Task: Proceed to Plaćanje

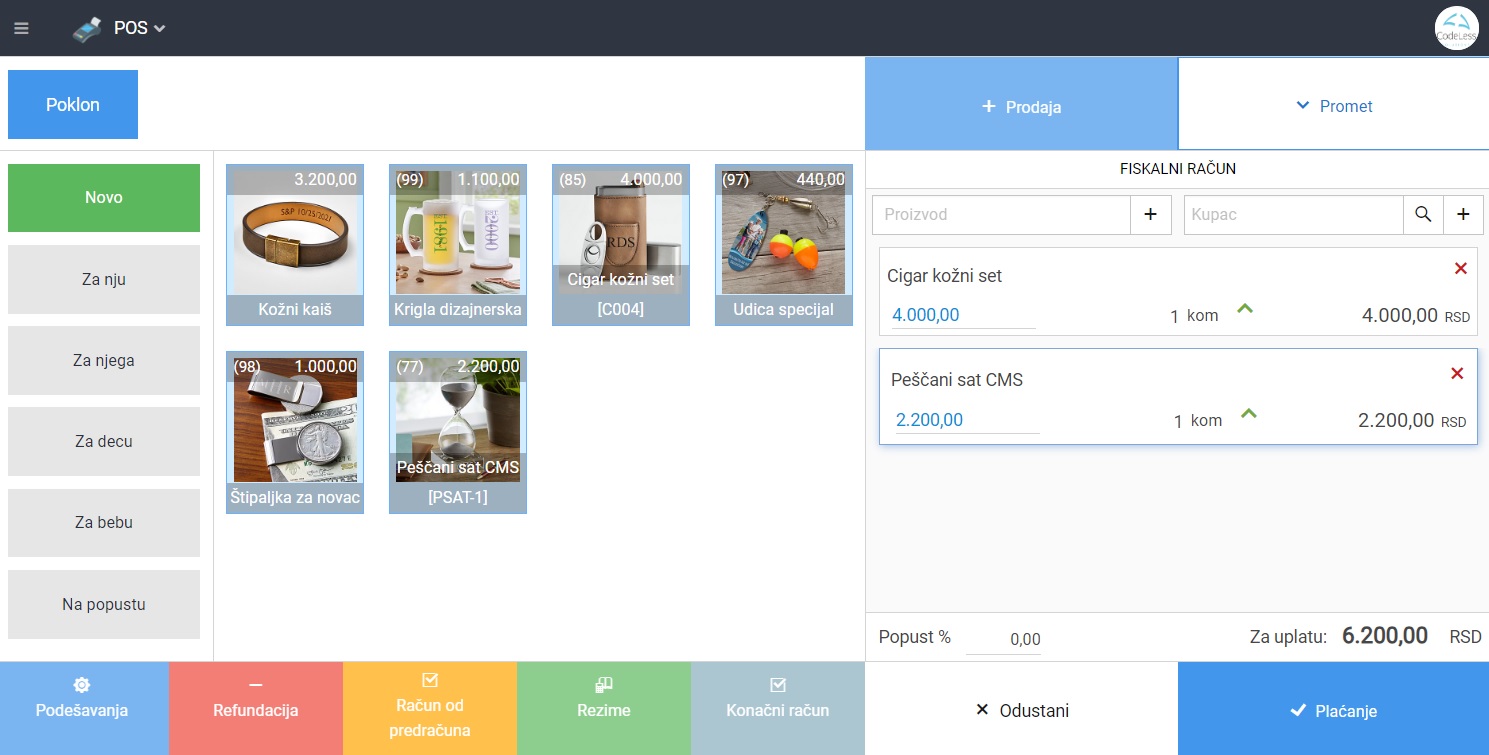Action: pos(1333,710)
